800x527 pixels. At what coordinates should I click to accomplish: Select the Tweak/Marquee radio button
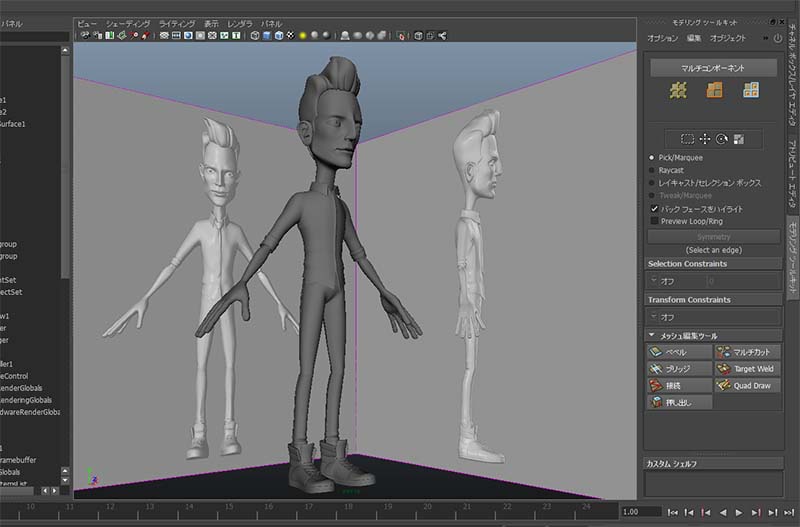(x=652, y=195)
